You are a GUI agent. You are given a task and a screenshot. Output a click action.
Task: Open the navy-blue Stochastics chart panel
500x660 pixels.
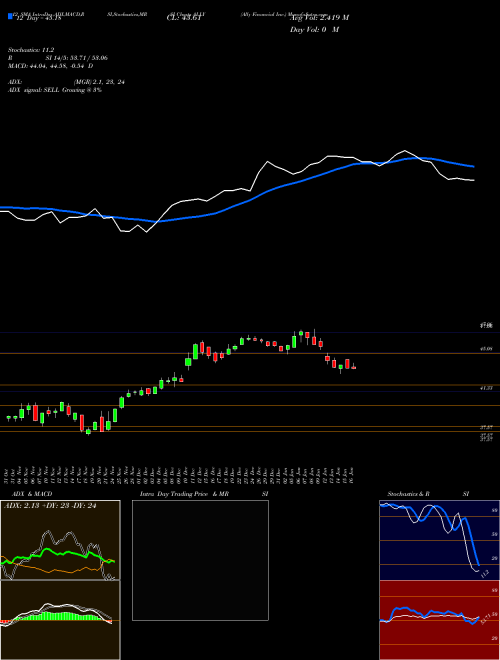[439, 540]
